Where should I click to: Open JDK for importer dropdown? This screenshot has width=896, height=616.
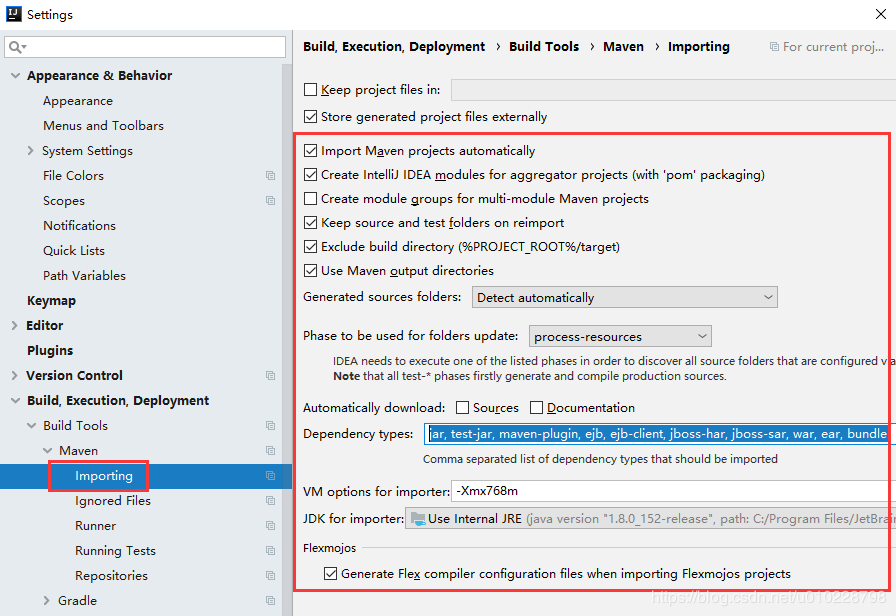click(x=650, y=519)
